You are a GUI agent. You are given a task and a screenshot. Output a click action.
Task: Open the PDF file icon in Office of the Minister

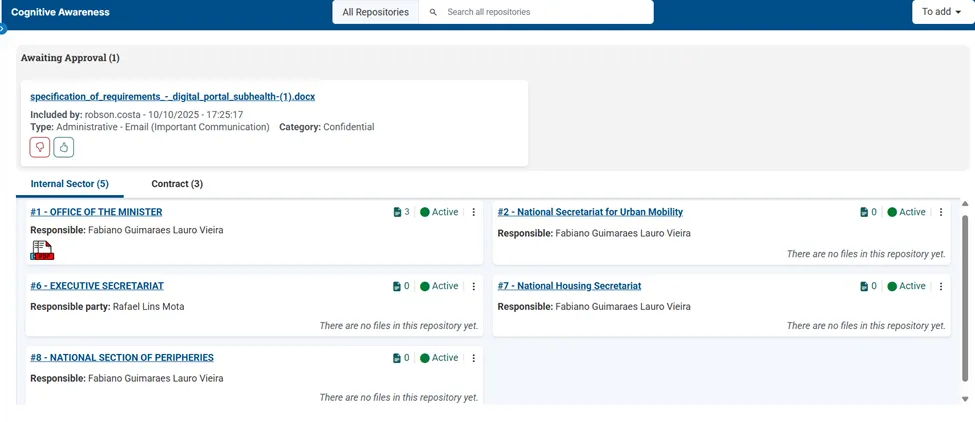click(42, 250)
